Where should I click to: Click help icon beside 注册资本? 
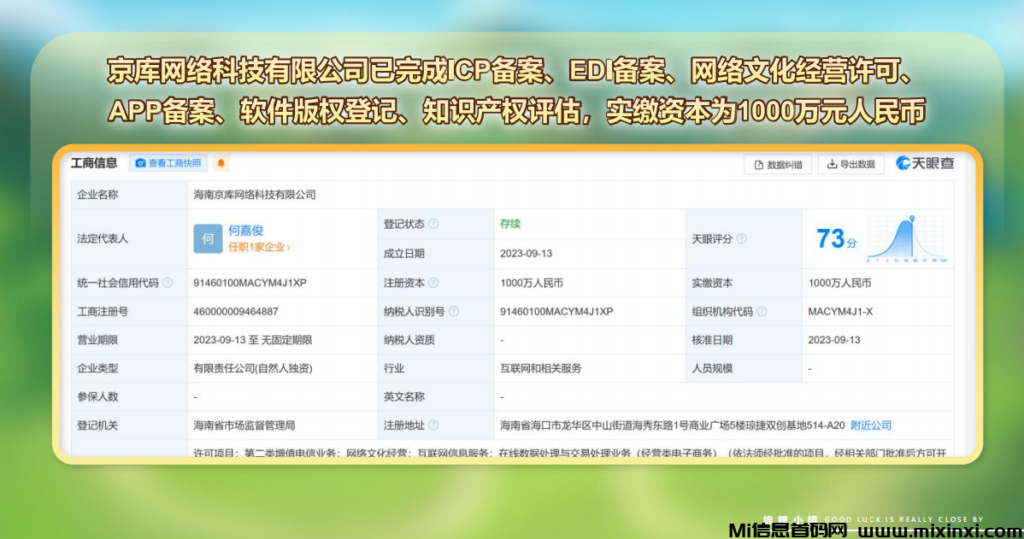pos(434,283)
